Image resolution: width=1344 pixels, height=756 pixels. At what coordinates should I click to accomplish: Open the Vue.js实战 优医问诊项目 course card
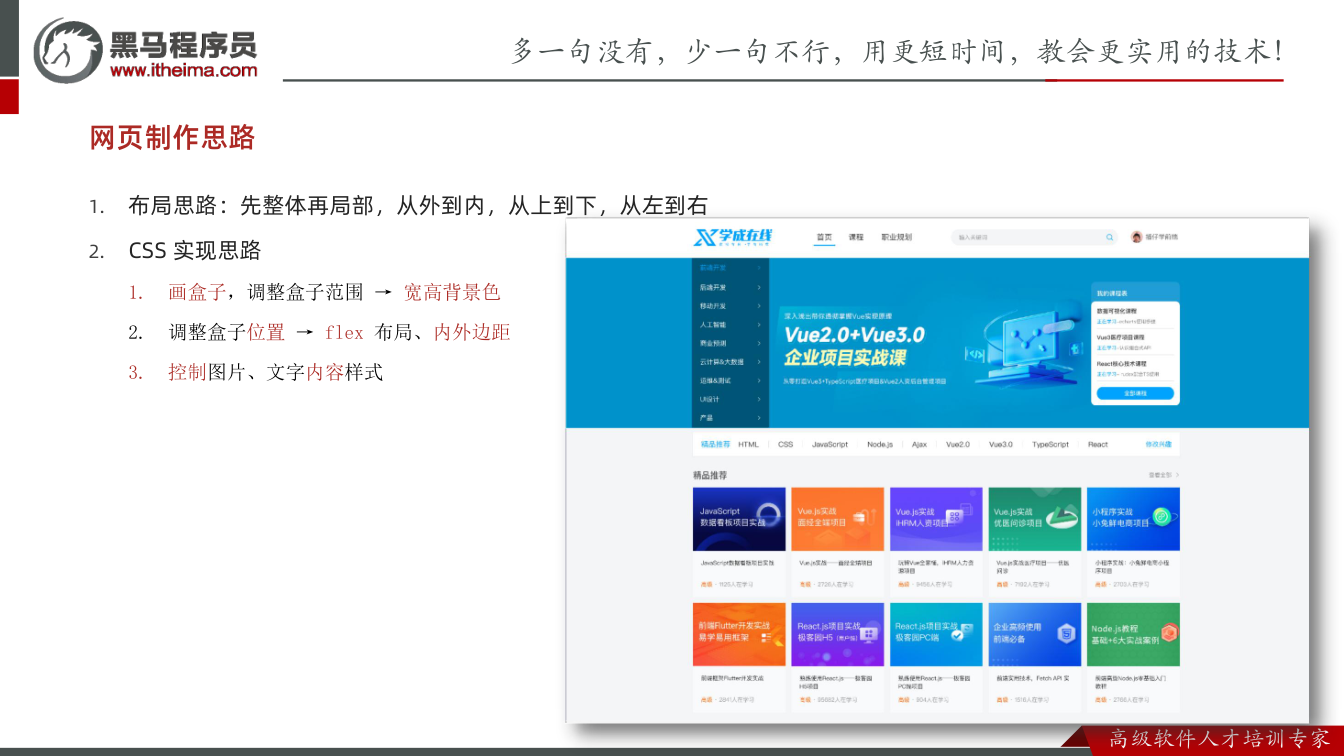[x=1035, y=540]
